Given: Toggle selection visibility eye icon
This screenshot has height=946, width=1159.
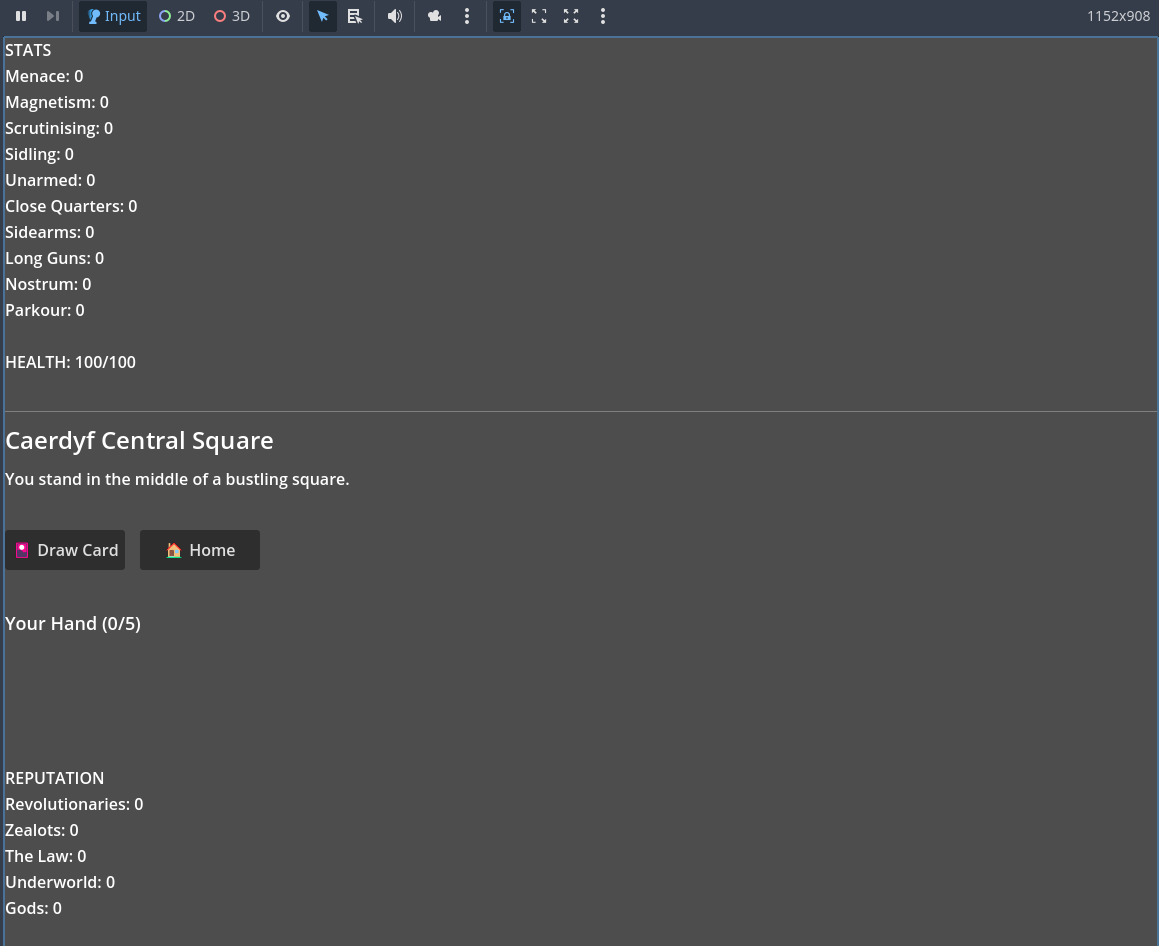Looking at the screenshot, I should (x=283, y=16).
